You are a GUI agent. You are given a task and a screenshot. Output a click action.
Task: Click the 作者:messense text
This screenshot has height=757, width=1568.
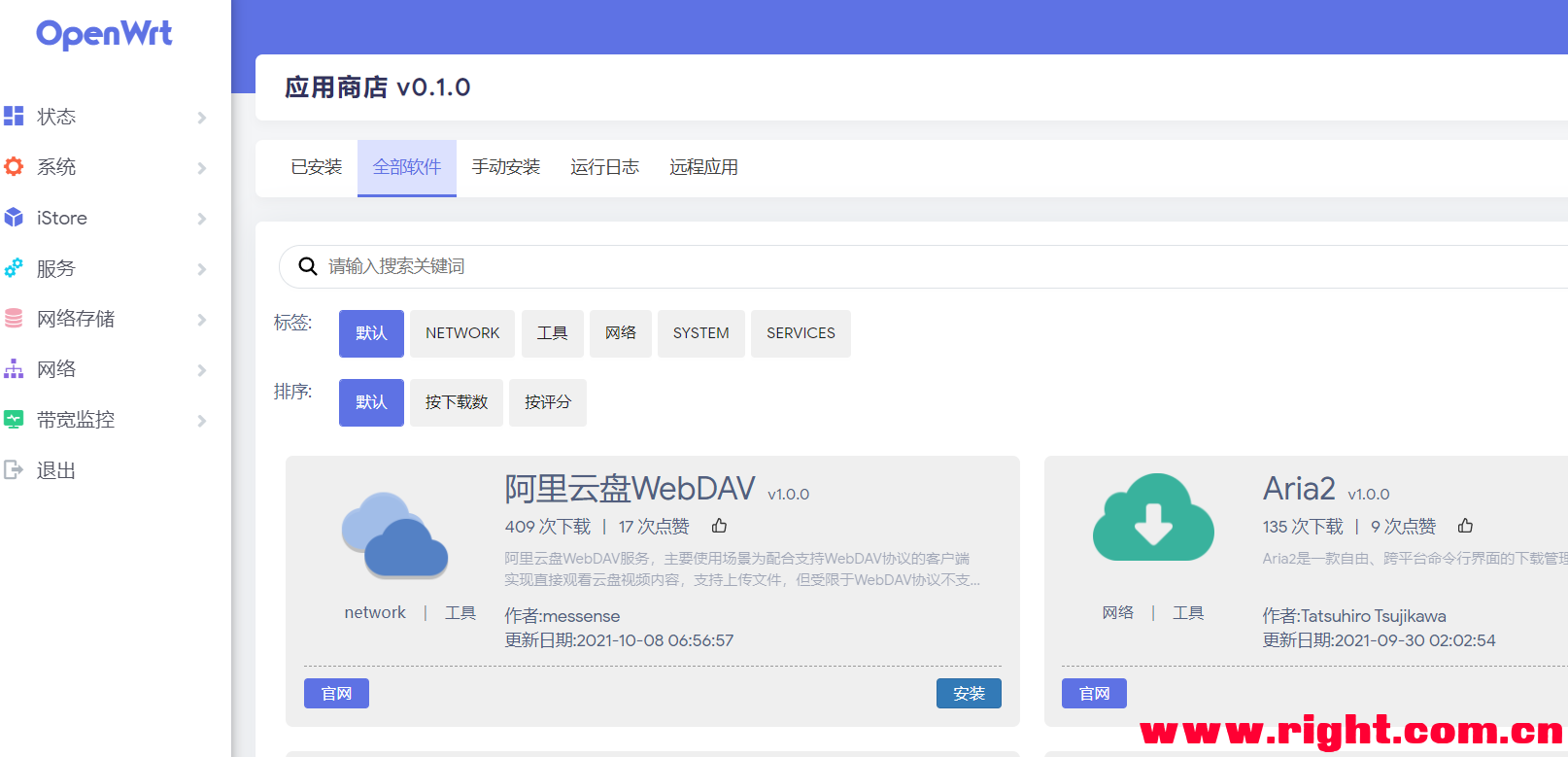562,616
